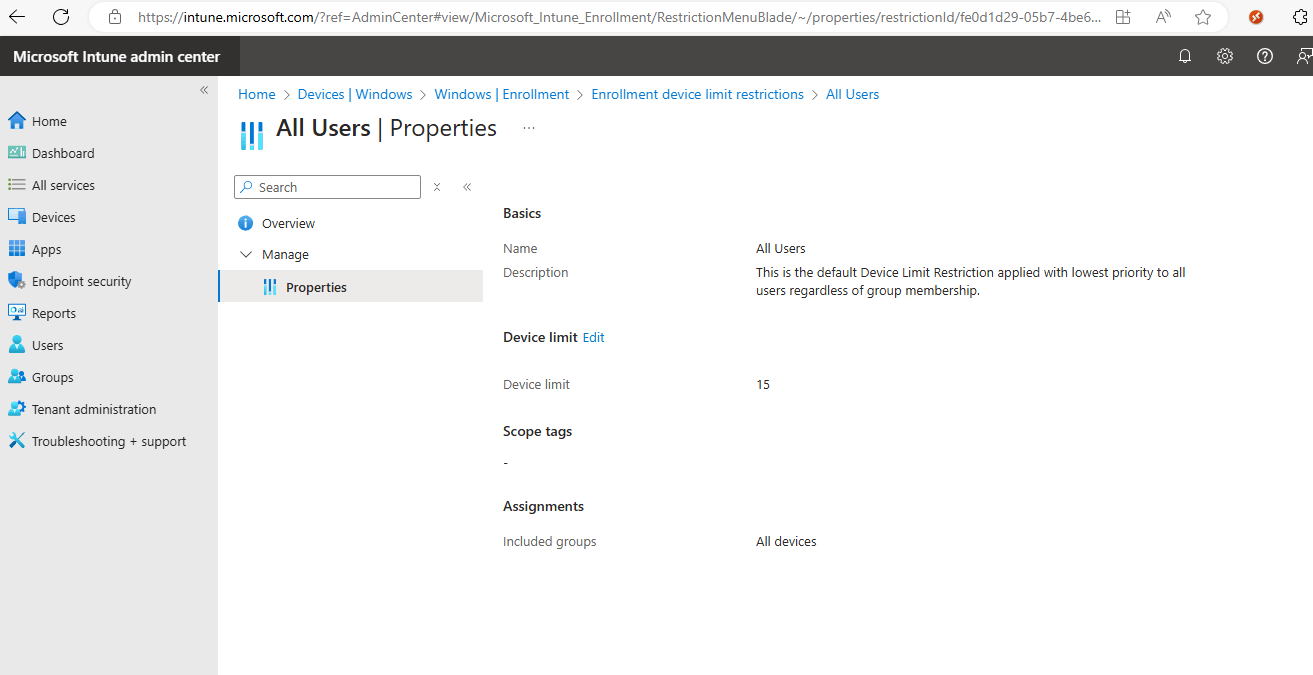Open notifications bell in Intune header
This screenshot has height=675, width=1313.
click(1185, 56)
